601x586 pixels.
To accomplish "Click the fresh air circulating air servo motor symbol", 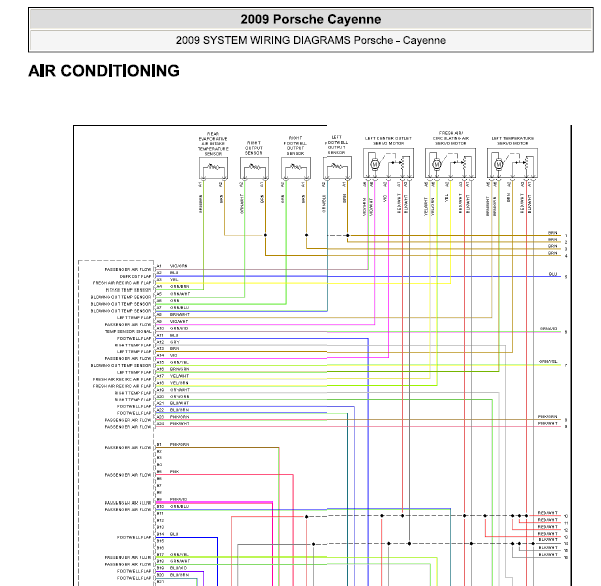I will (x=450, y=163).
